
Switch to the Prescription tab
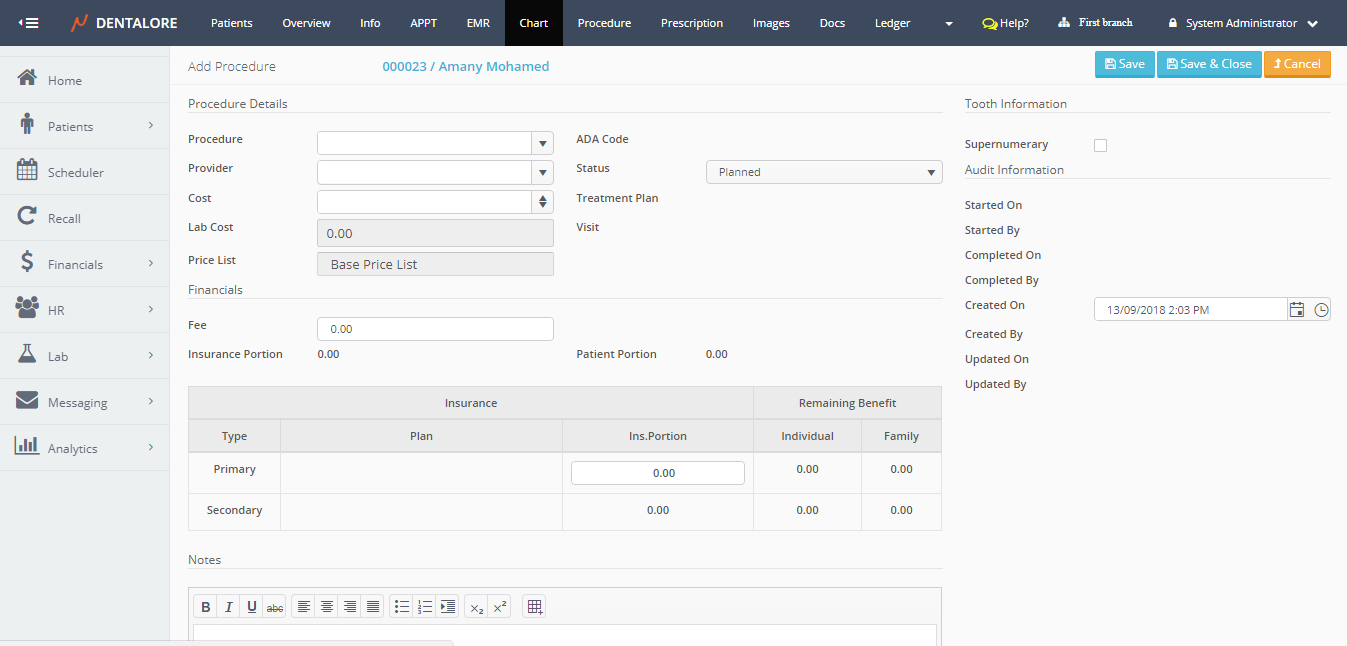pos(692,23)
